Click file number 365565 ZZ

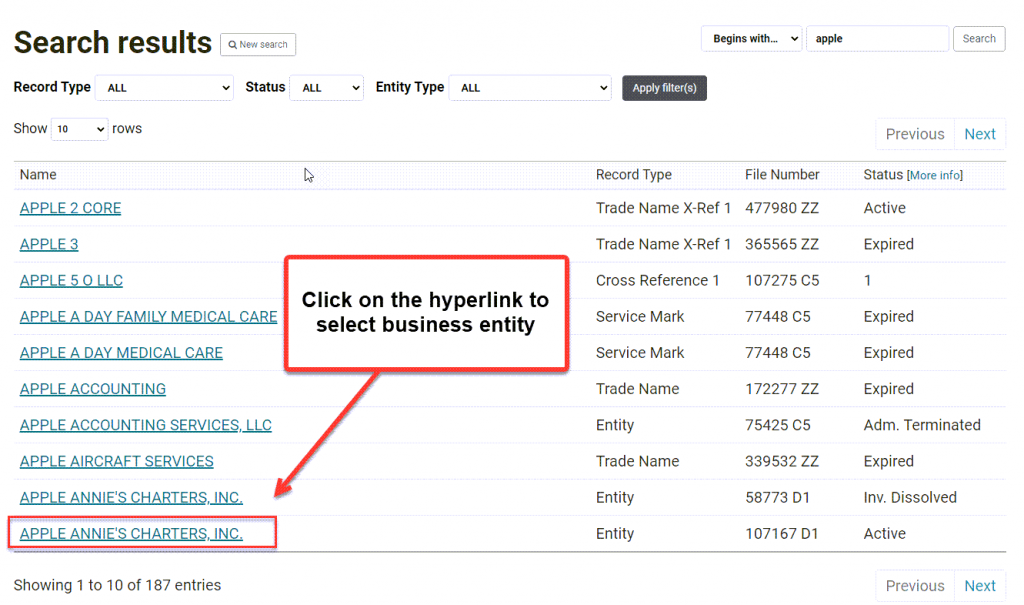(x=782, y=244)
